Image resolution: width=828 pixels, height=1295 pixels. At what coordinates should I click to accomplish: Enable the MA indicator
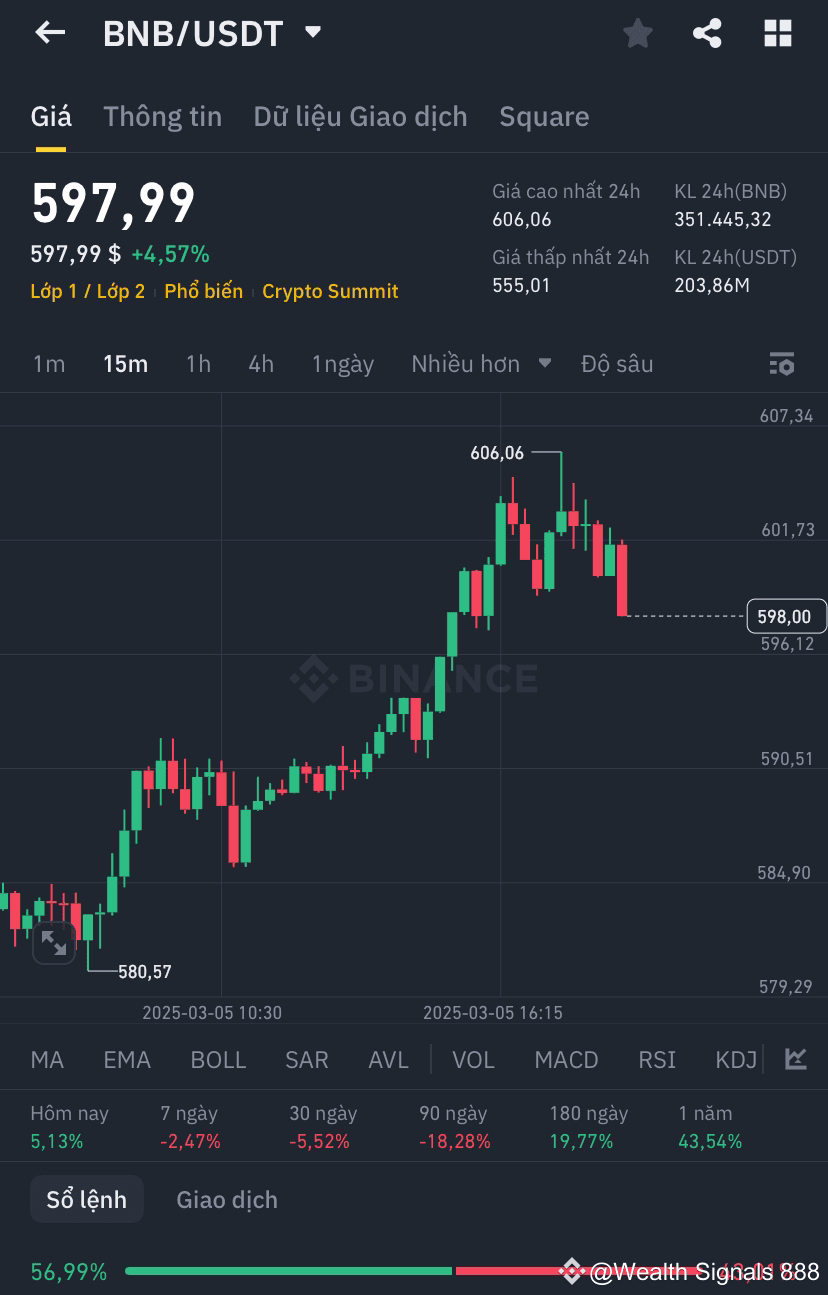click(x=47, y=1059)
